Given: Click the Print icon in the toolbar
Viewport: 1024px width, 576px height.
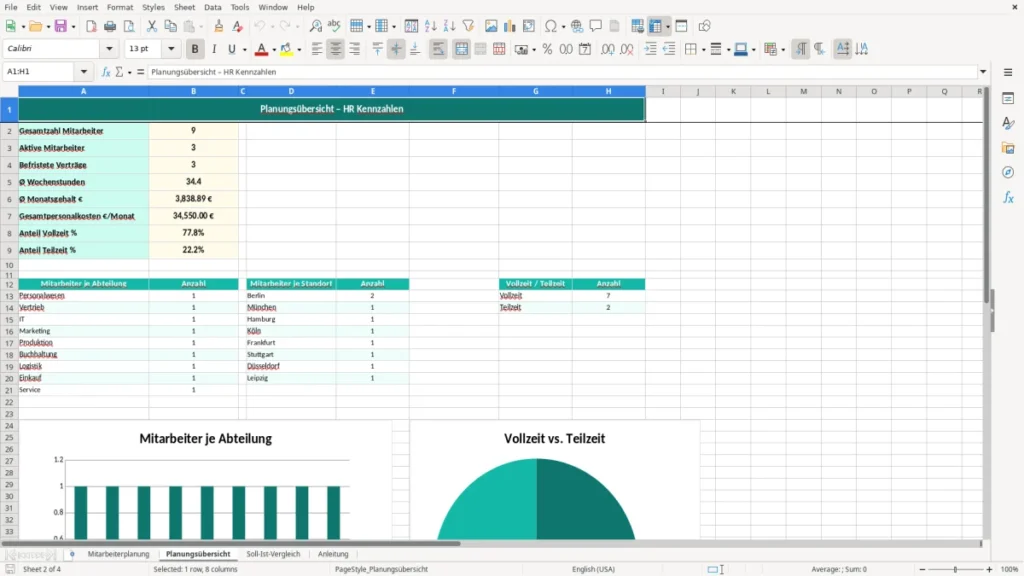Looking at the screenshot, I should (x=110, y=26).
